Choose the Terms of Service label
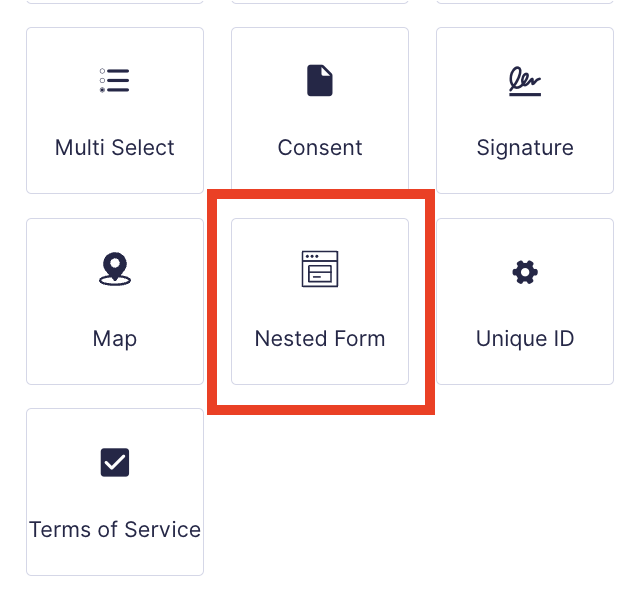The image size is (640, 610). coord(115,530)
